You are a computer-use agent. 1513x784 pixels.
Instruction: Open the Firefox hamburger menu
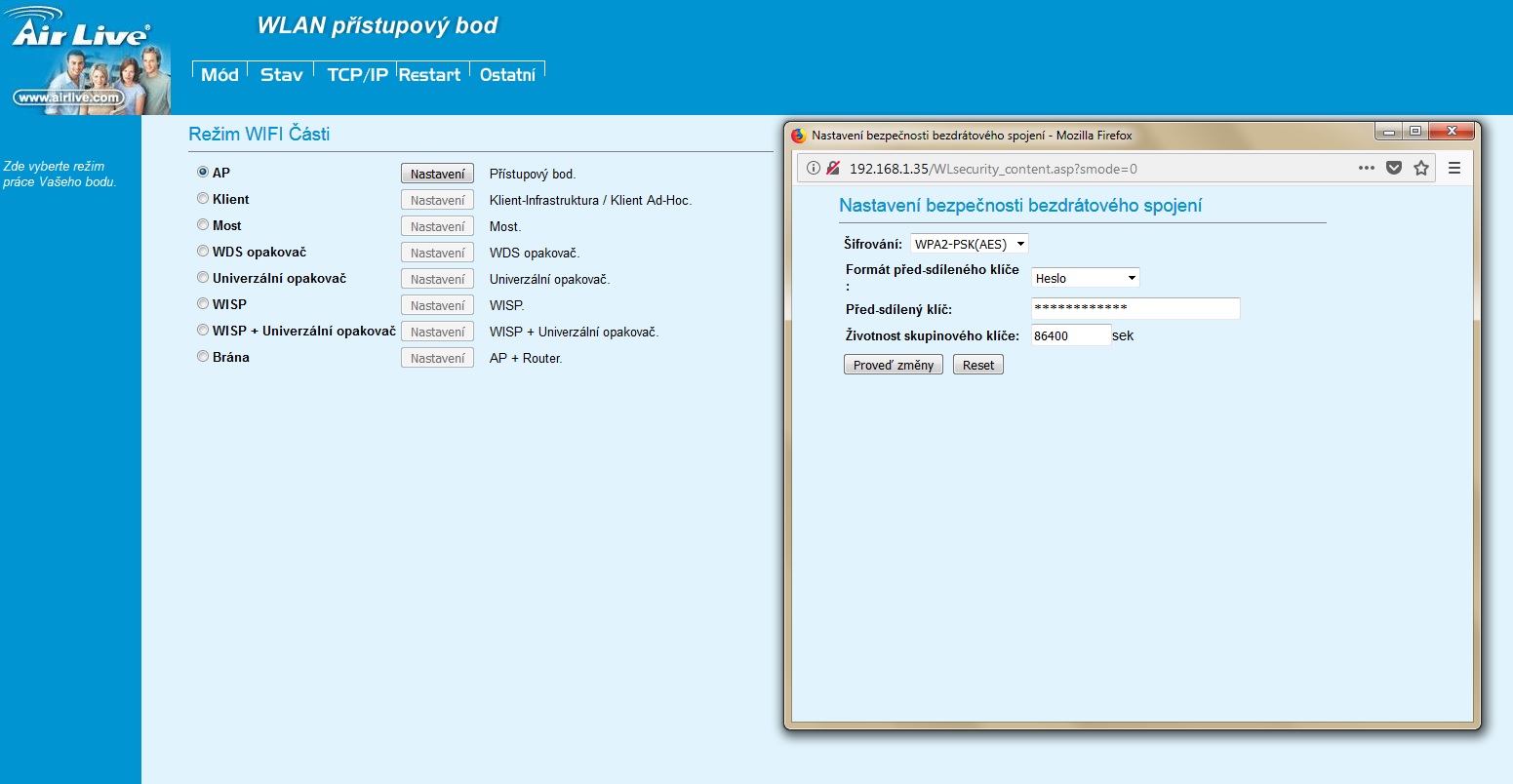(1454, 168)
